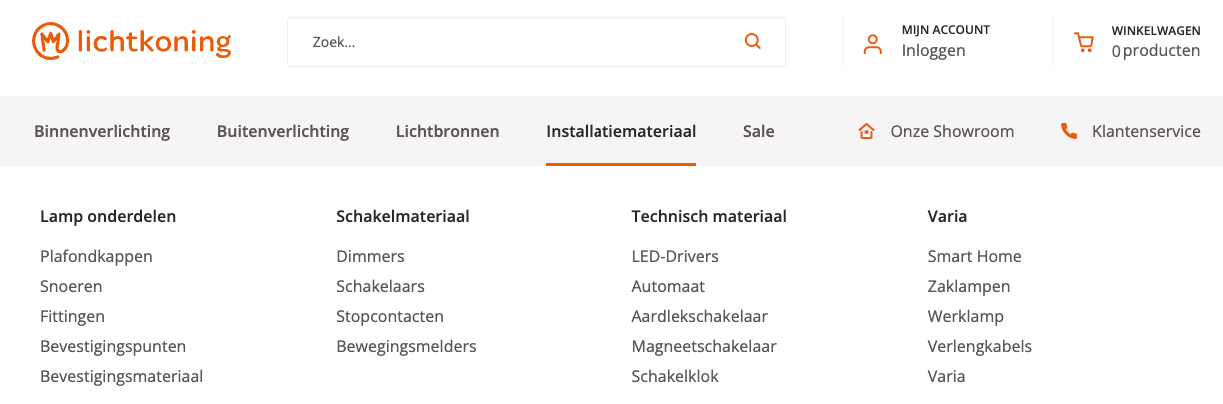This screenshot has height=404, width=1223.
Task: Click the Klantenservice phone icon
Action: click(1069, 131)
